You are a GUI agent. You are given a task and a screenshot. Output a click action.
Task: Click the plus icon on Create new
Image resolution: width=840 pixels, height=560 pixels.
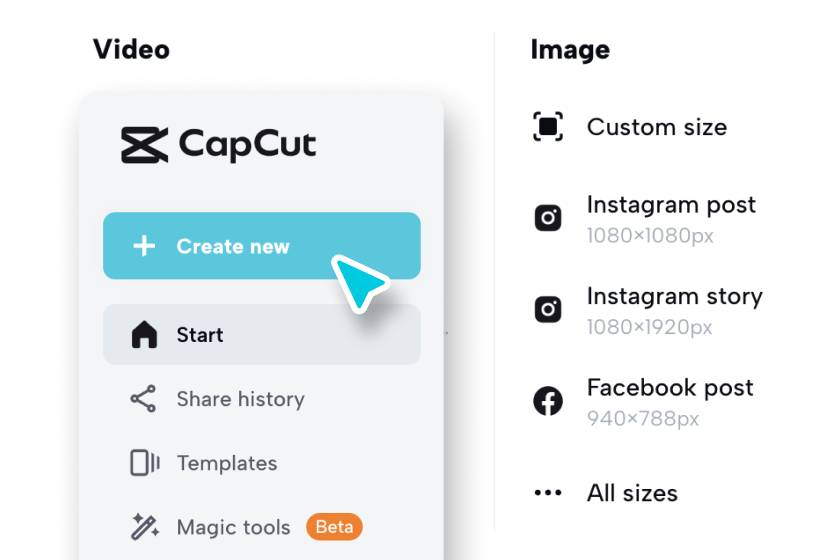tap(144, 246)
